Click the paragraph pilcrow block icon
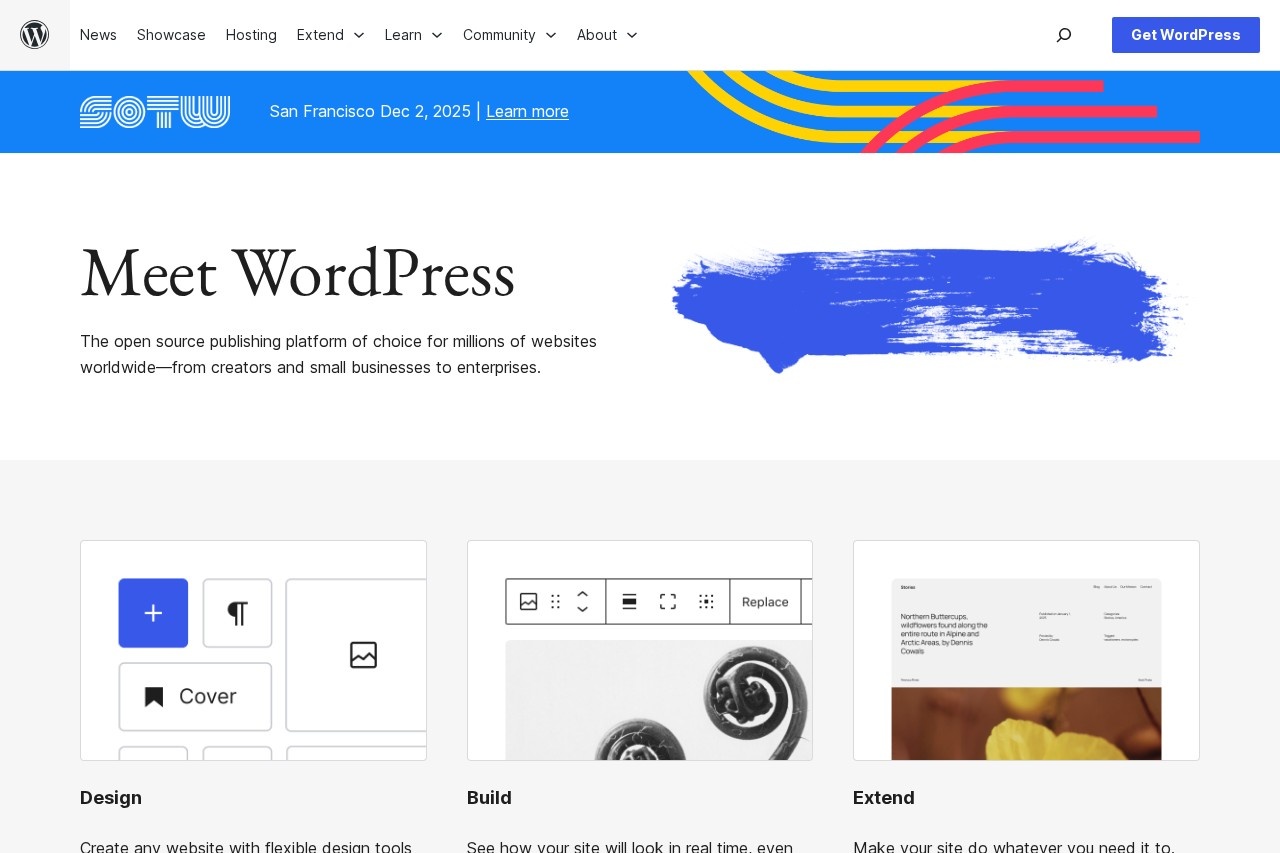The width and height of the screenshot is (1280, 853). [237, 613]
